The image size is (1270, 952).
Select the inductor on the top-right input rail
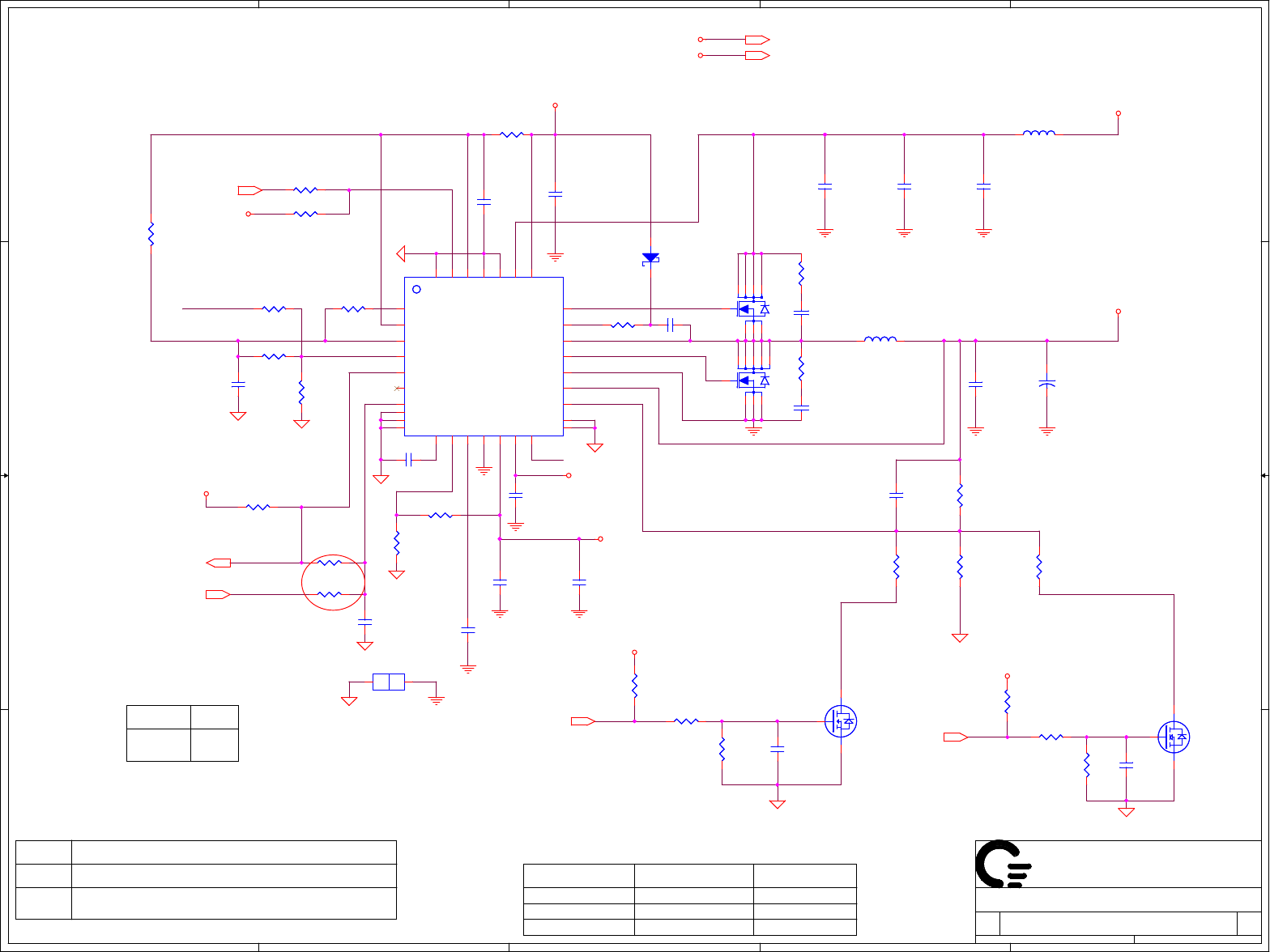[x=1039, y=134]
